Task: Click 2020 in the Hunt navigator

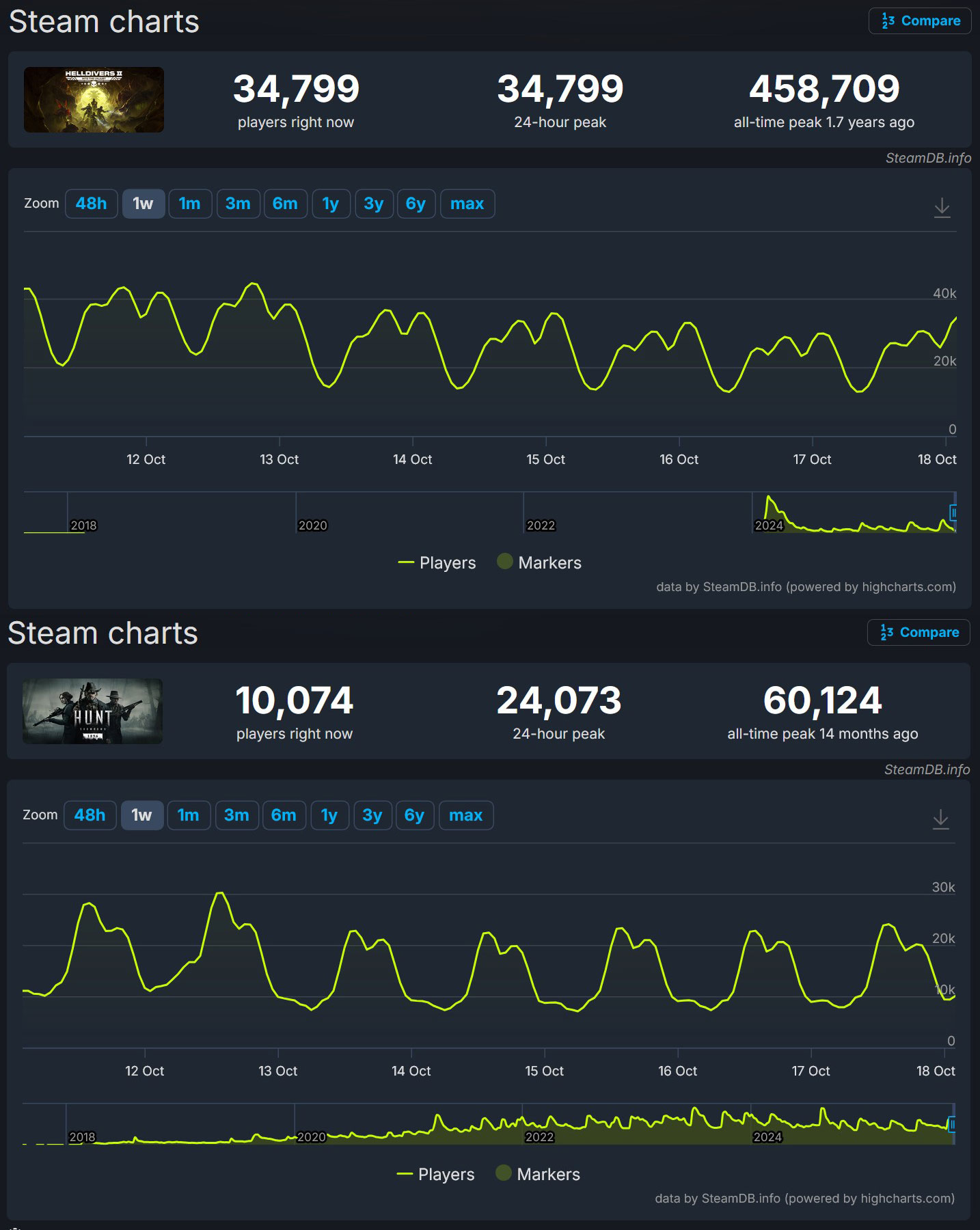Action: click(312, 1137)
